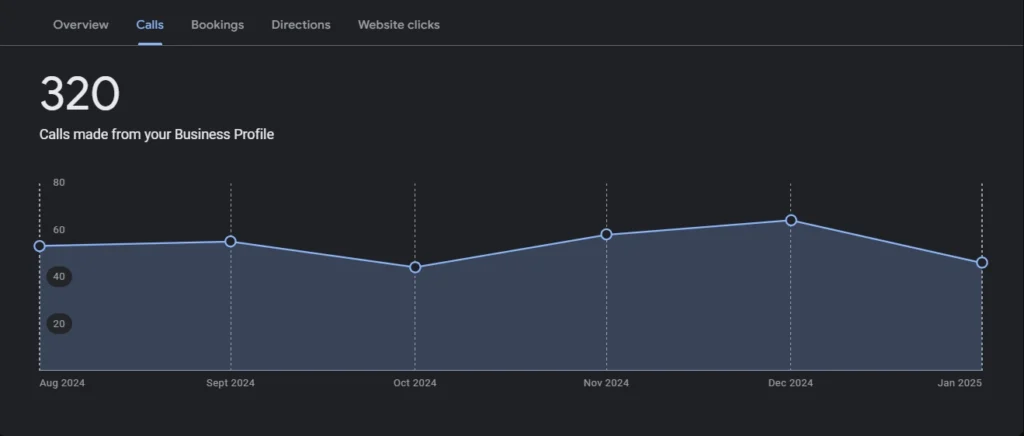1024x436 pixels.
Task: Click the Dec 2024 peak data point
Action: pos(790,220)
